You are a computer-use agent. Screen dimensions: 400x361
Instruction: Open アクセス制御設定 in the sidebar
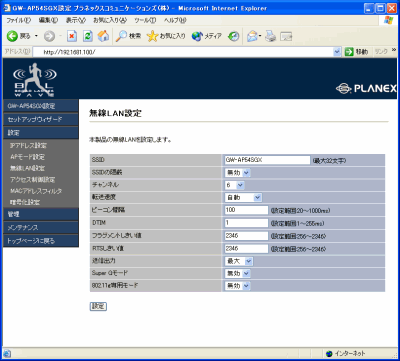[x=32, y=180]
